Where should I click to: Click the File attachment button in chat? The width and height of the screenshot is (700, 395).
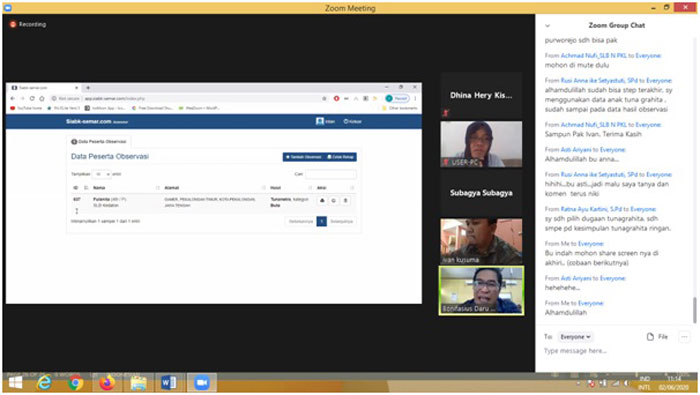click(x=657, y=337)
